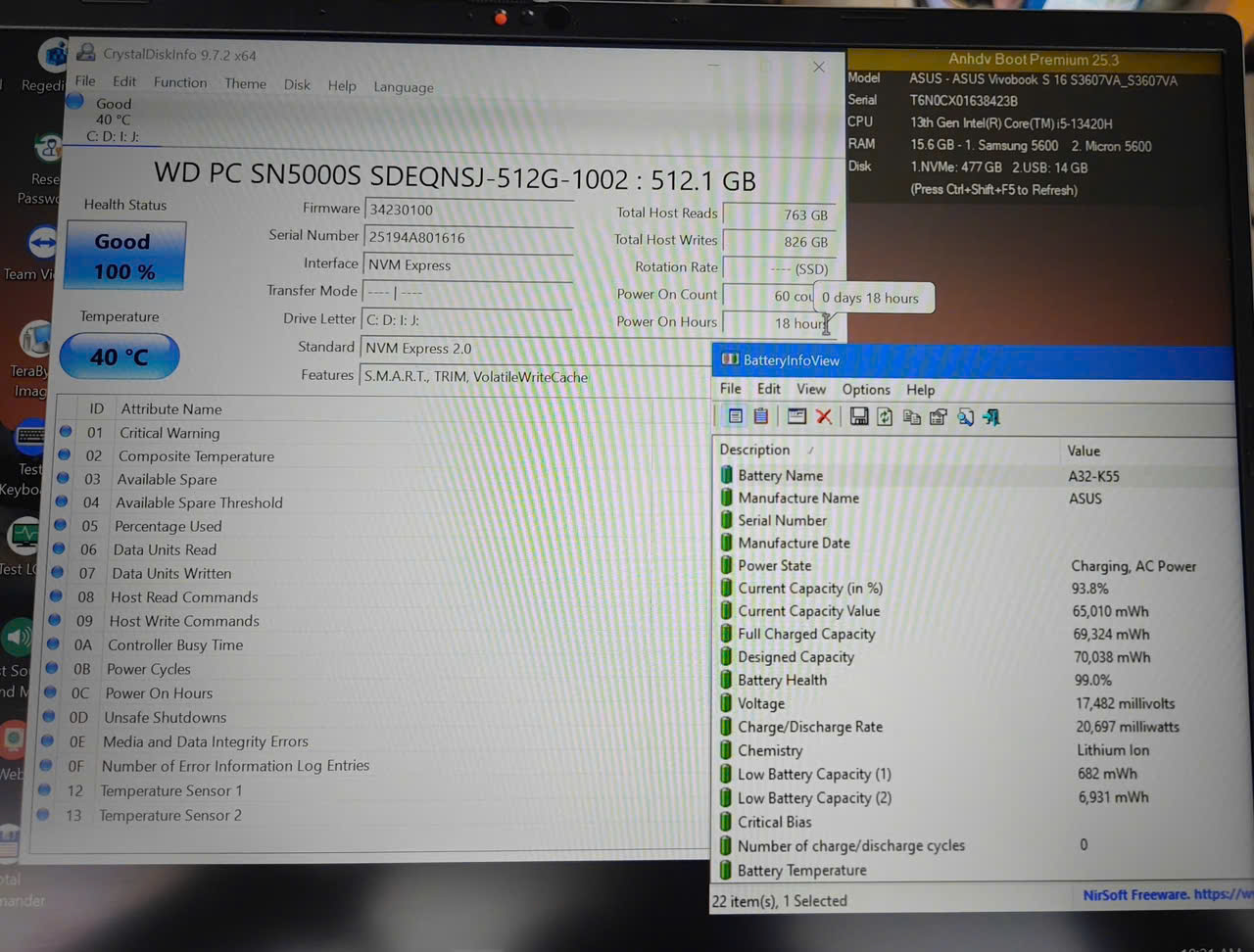This screenshot has width=1254, height=952.
Task: Click the floppy disk save icon in BatteryInfoView
Action: [859, 417]
